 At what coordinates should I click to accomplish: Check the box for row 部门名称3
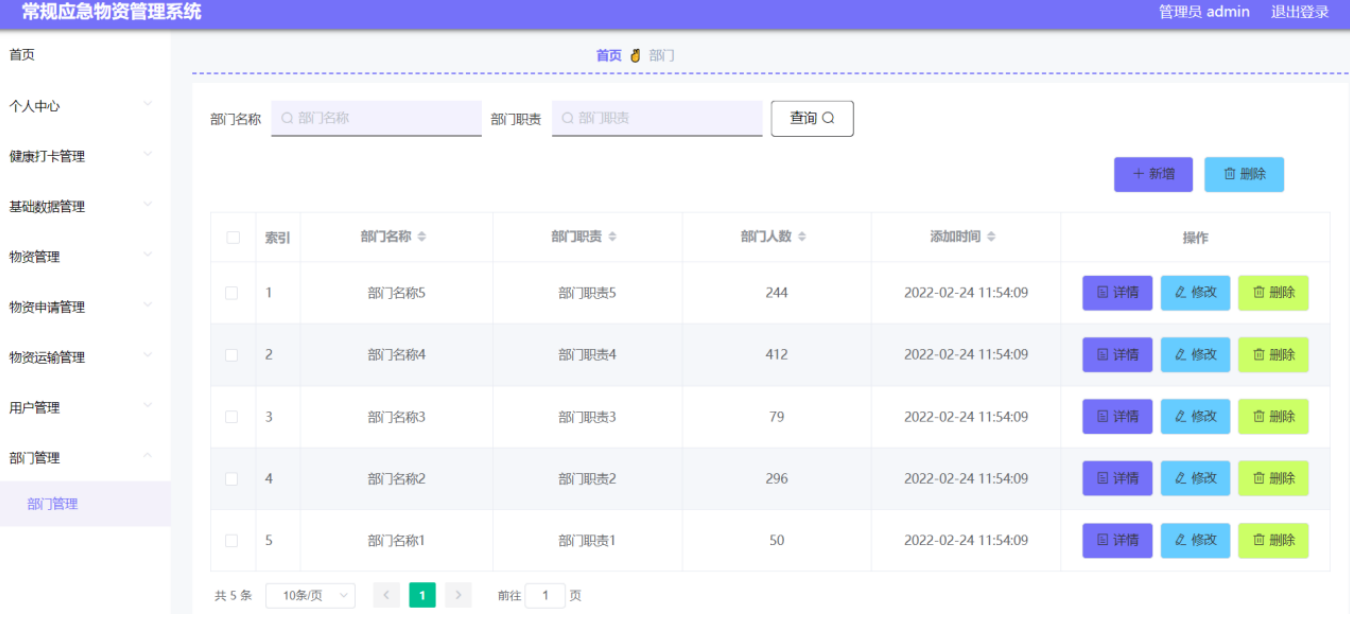coord(232,417)
